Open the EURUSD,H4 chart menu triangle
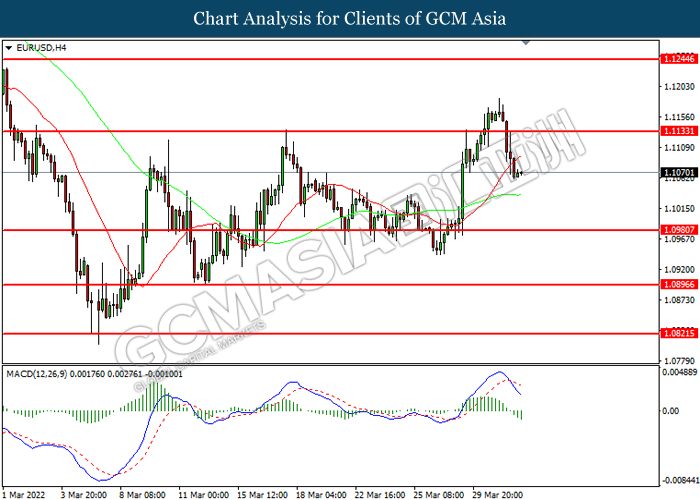 8,48
